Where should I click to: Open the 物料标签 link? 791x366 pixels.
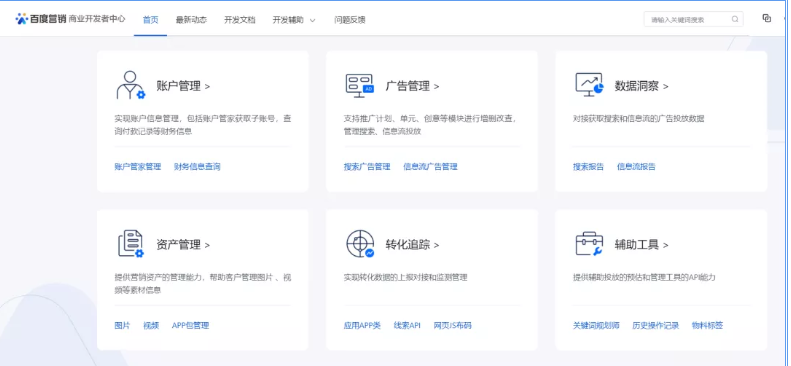707,326
